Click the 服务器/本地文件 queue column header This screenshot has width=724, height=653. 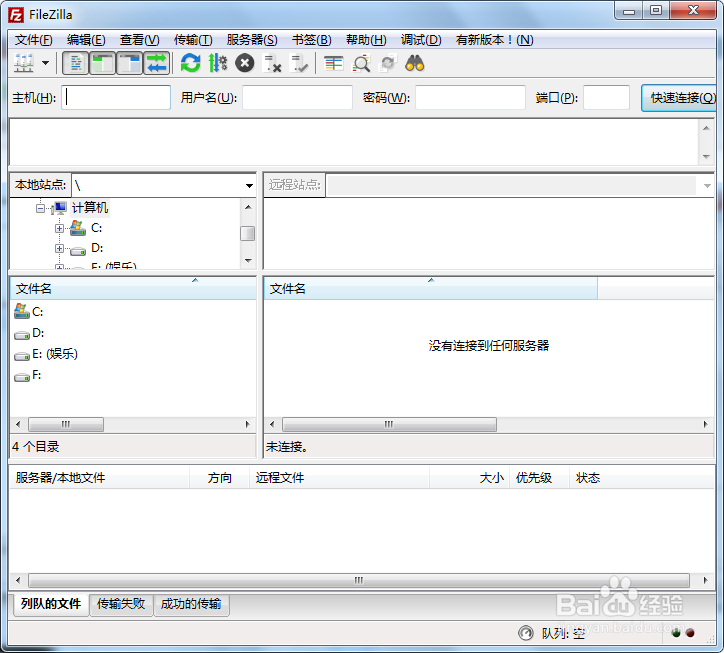point(99,478)
